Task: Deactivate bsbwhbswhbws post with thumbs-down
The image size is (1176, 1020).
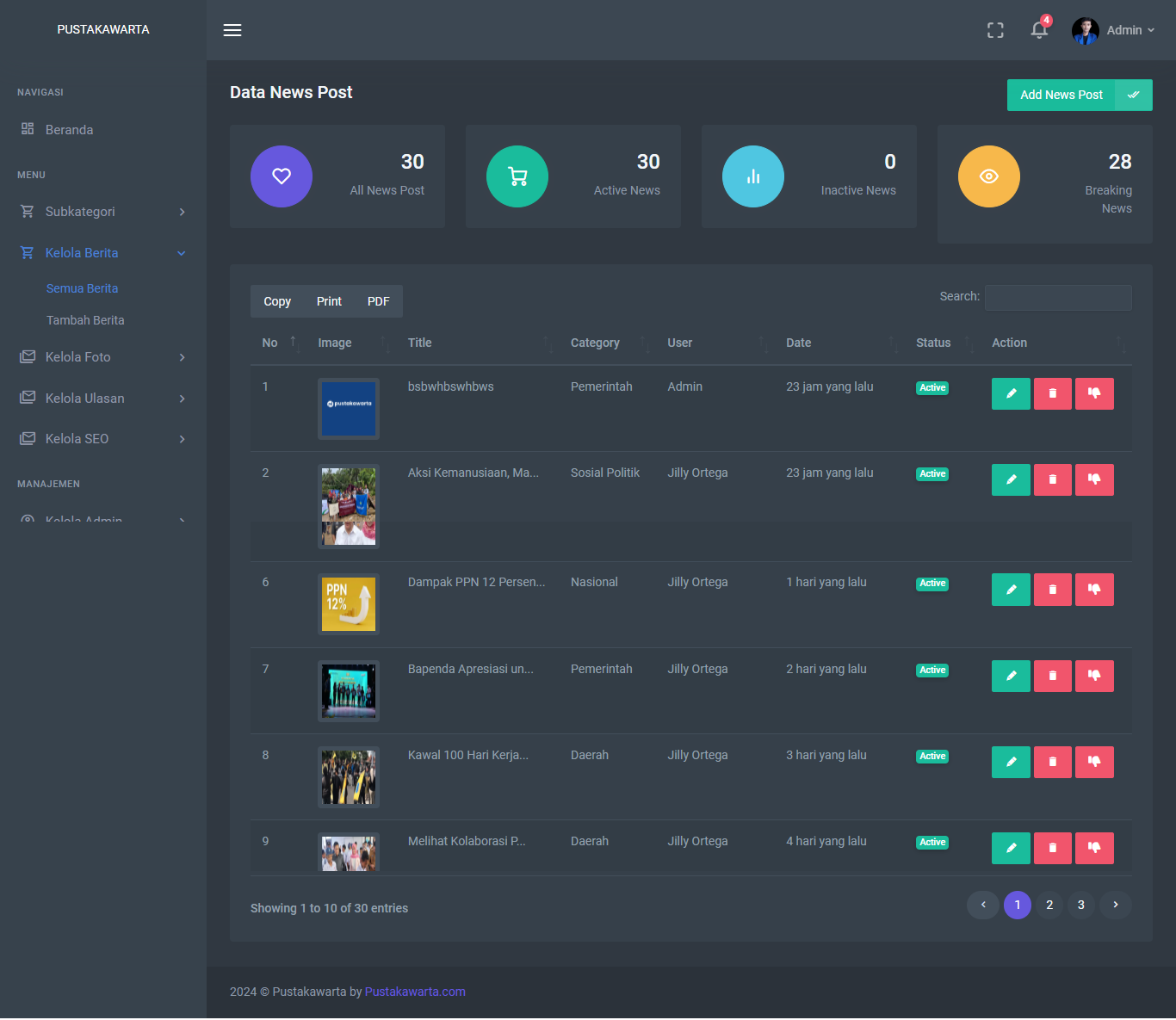Action: click(1094, 393)
